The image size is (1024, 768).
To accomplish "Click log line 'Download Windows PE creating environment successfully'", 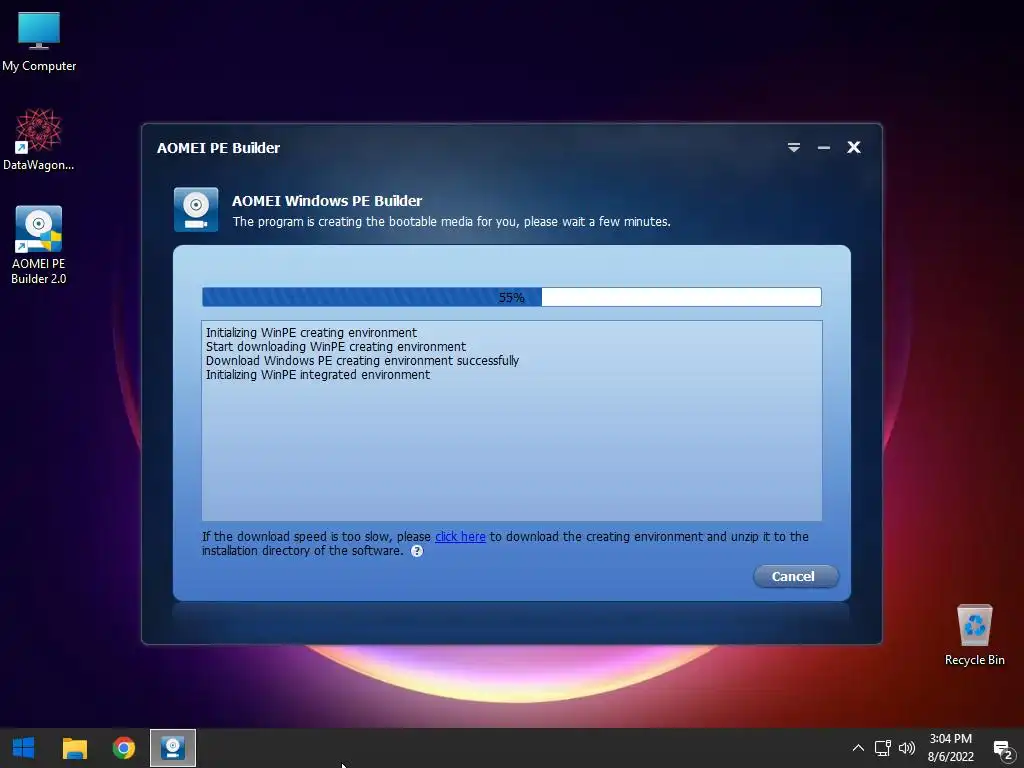I will (x=362, y=360).
